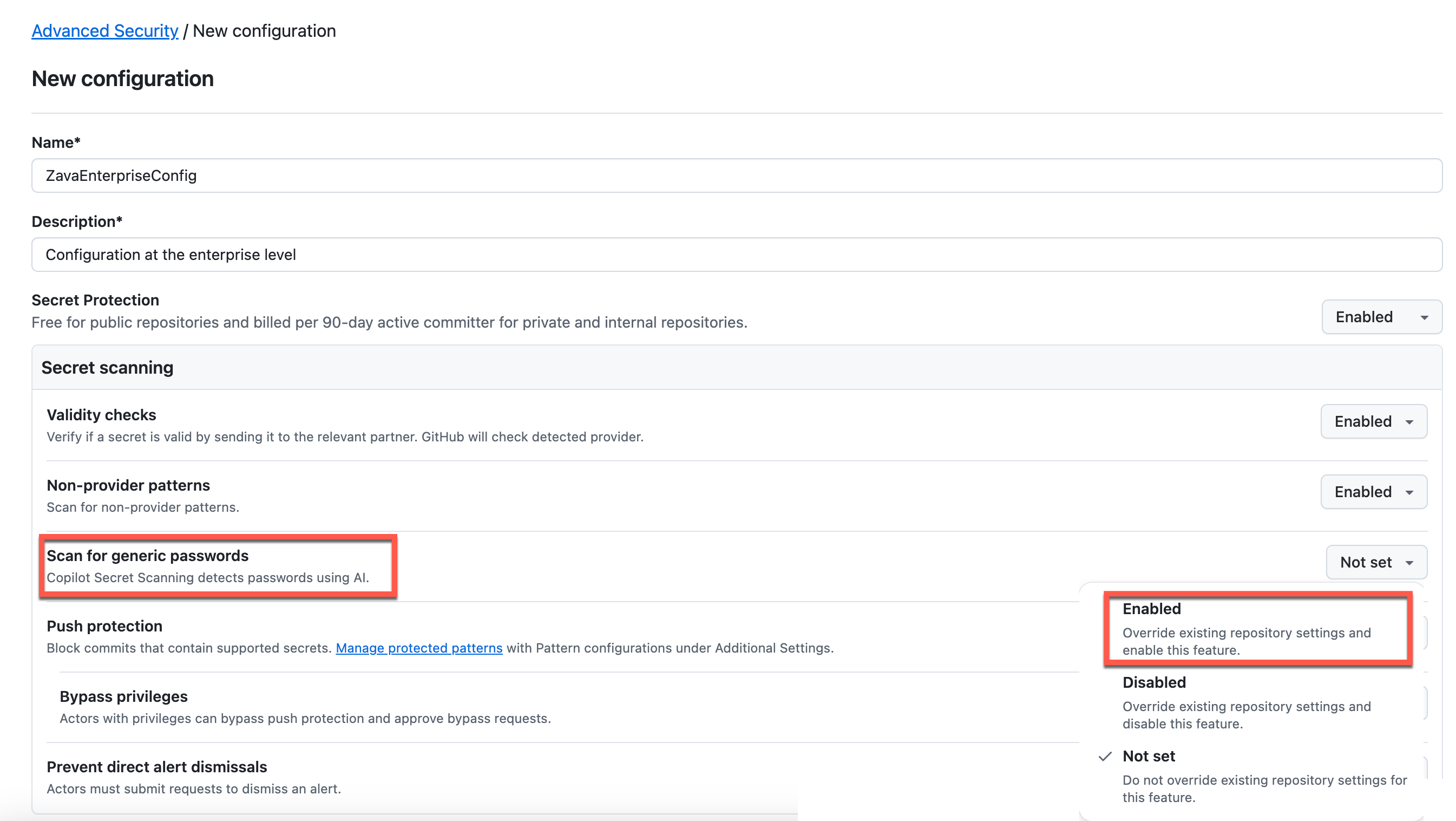This screenshot has width=1456, height=821.
Task: Open the Non-provider patterns Enabled dropdown
Action: point(1373,491)
